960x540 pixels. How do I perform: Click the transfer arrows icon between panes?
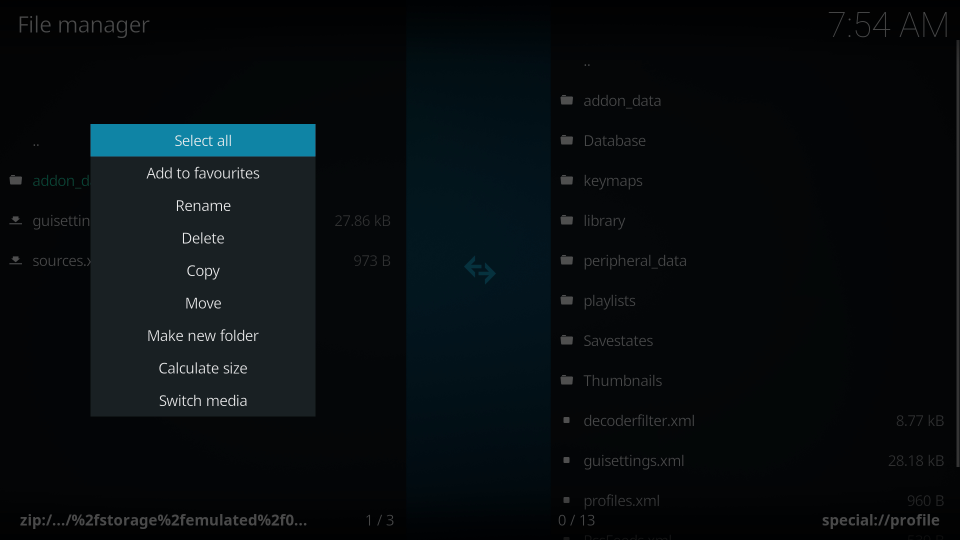click(480, 270)
